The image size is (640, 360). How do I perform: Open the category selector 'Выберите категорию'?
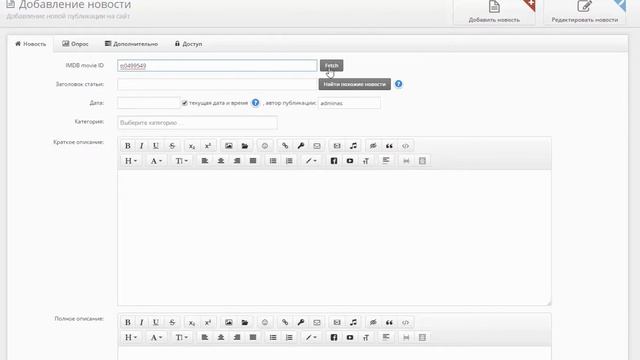198,122
